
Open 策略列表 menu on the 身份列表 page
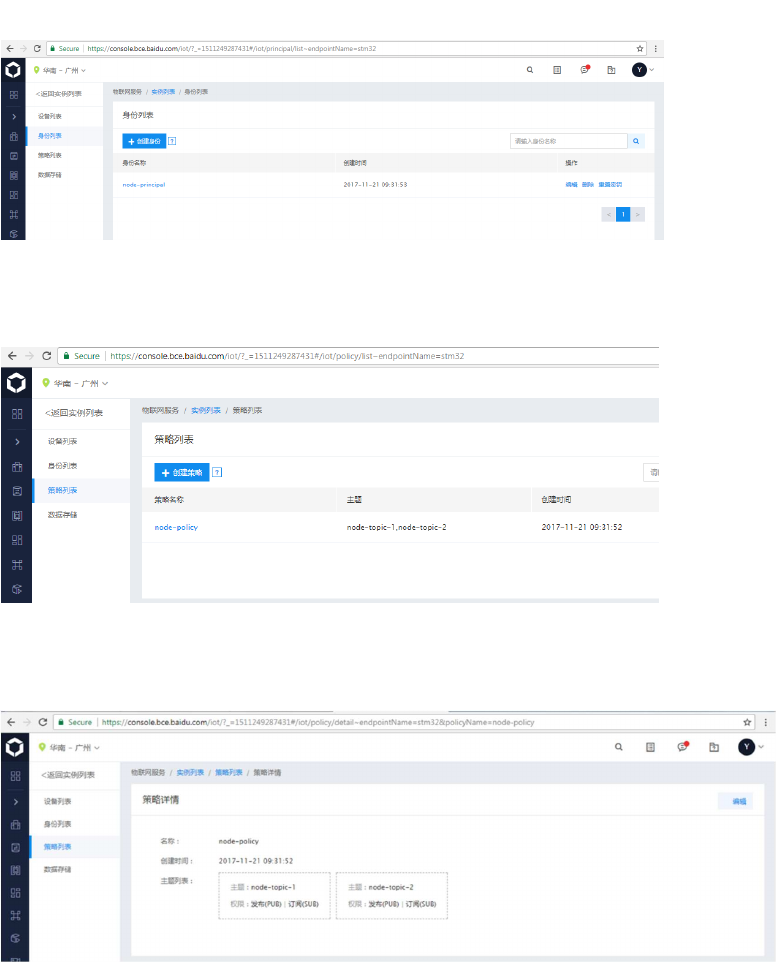click(x=50, y=155)
